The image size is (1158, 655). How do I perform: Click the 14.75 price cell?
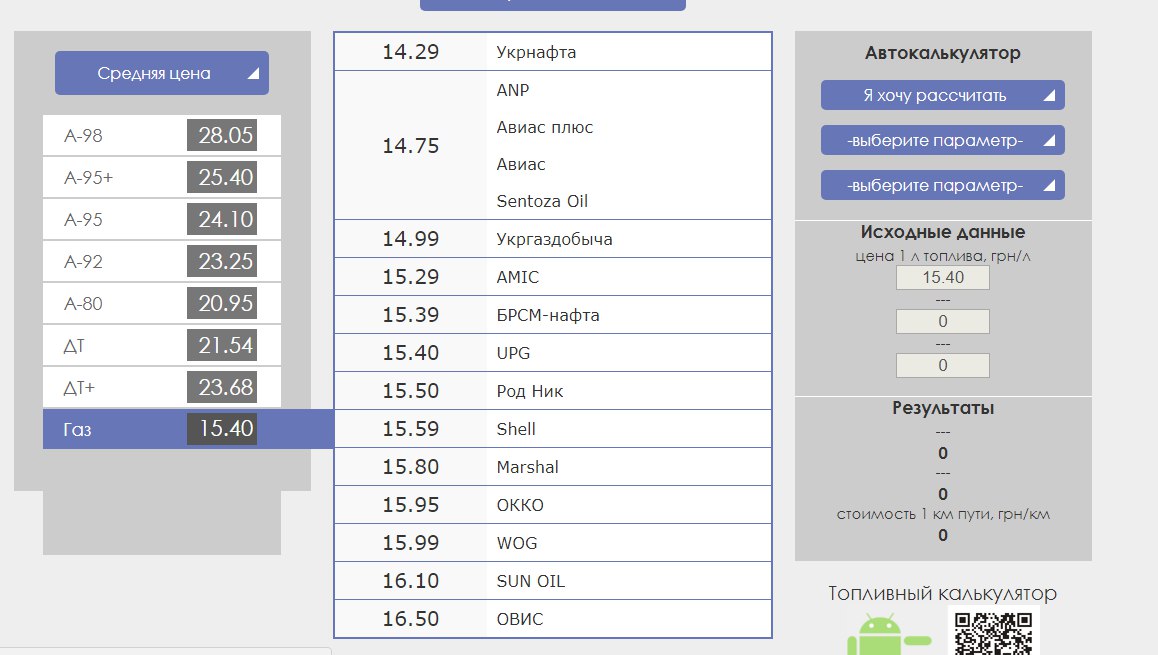point(411,145)
